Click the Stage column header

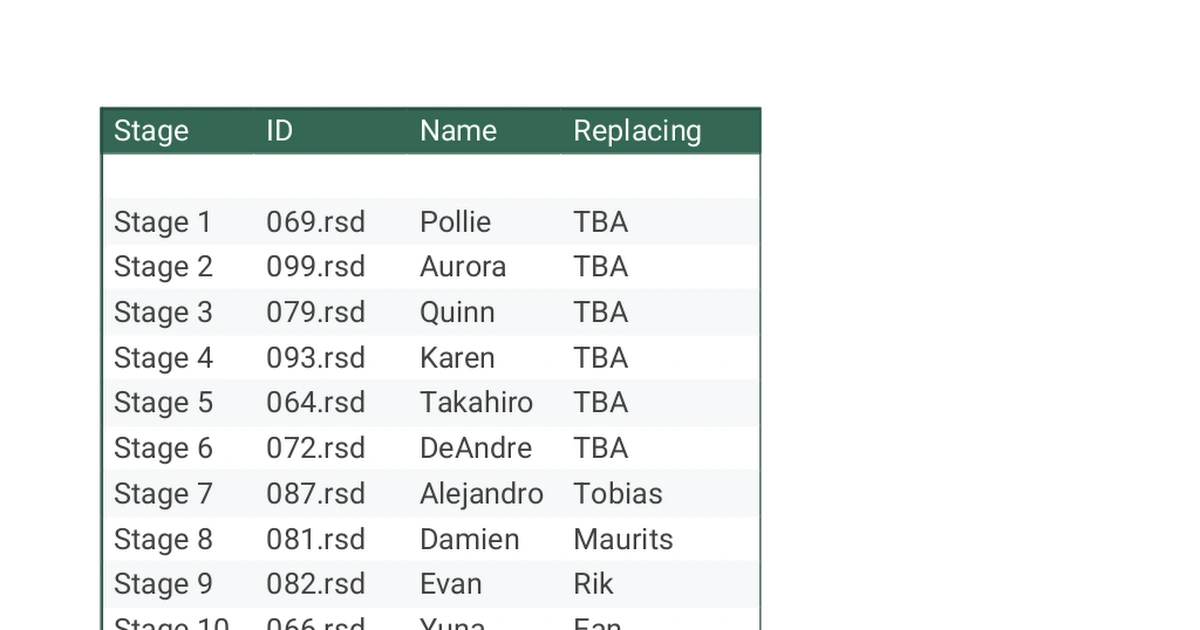[x=151, y=131]
